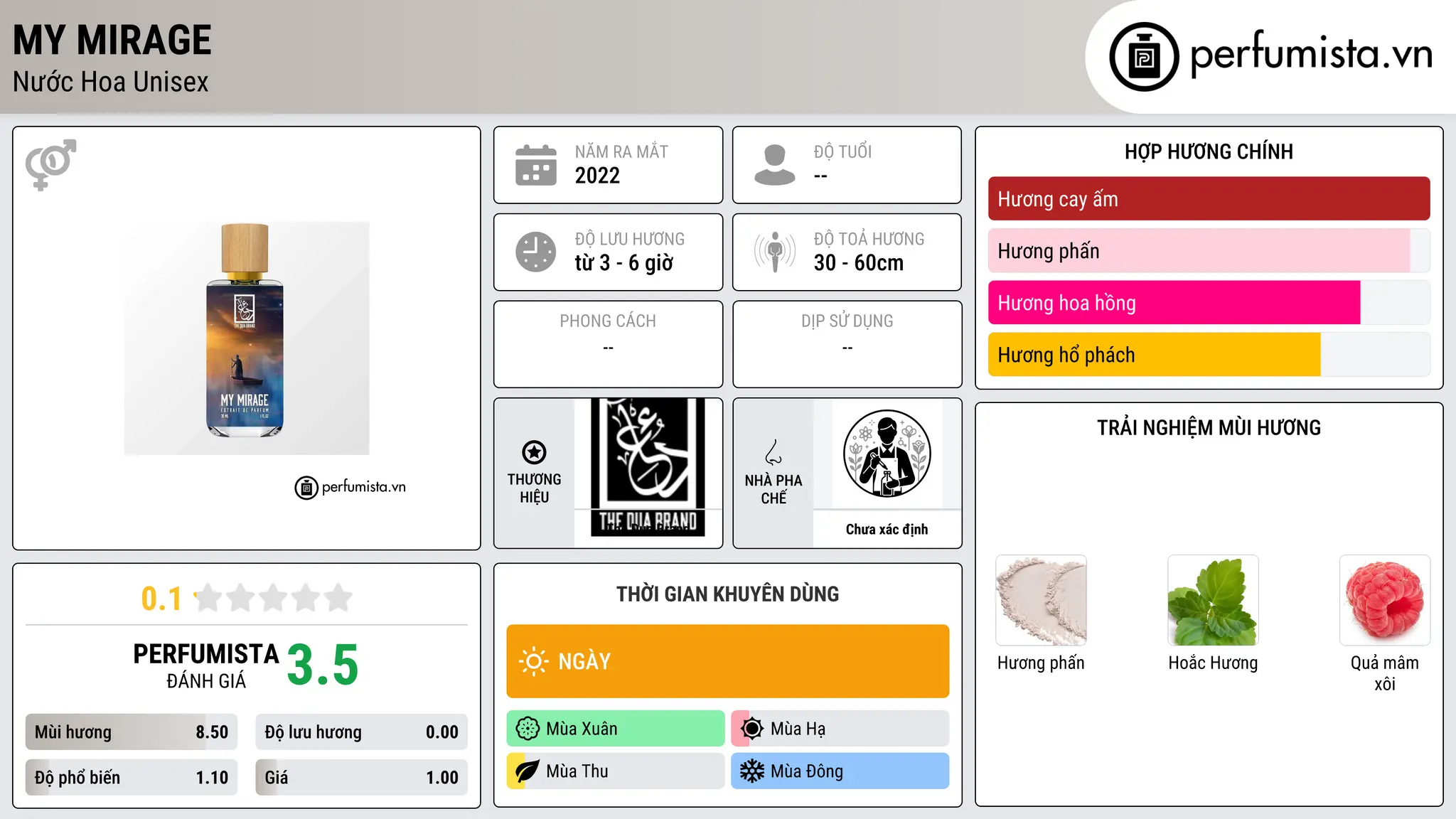Click the star badge brand icon
The width and height of the screenshot is (1456, 819).
click(x=534, y=451)
